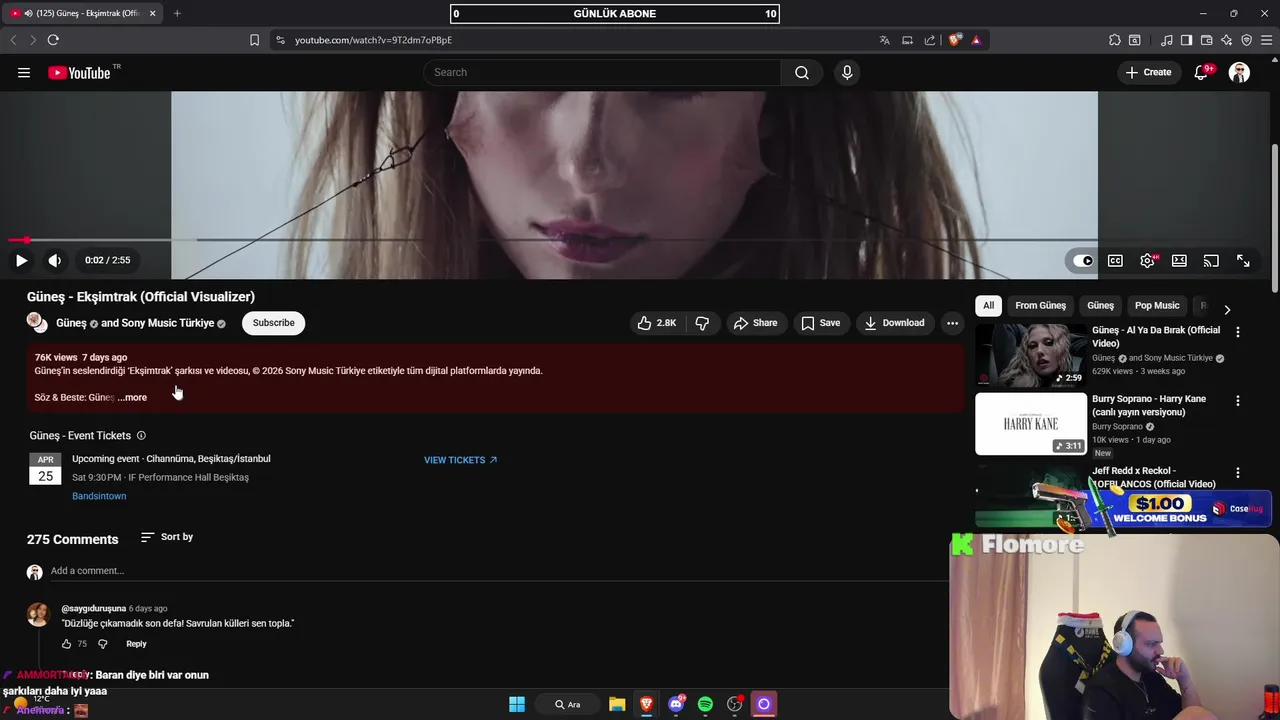Open the browser extensions puzzle icon
The height and width of the screenshot is (720, 1280).
1114,40
